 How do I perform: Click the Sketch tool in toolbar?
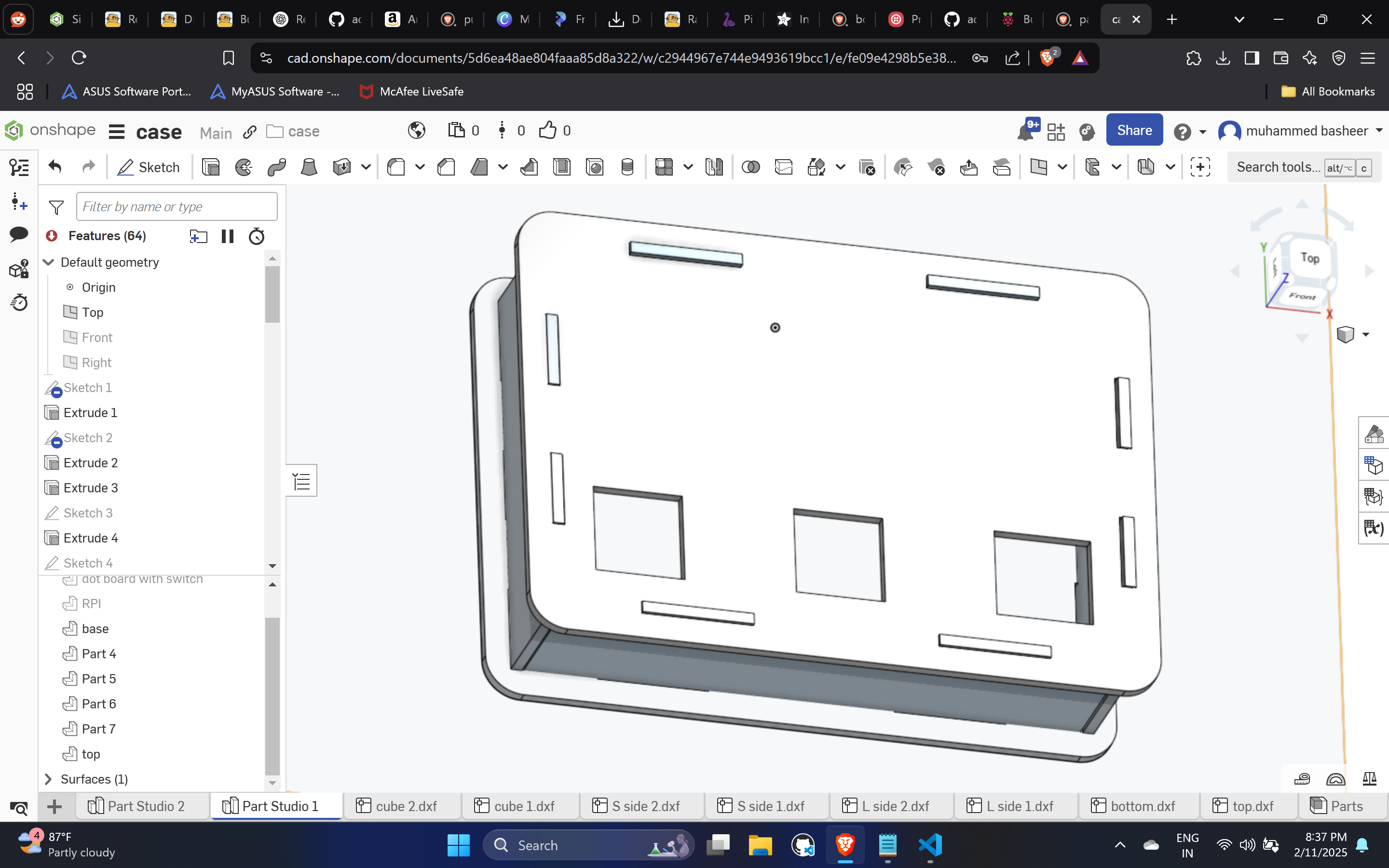(x=148, y=167)
